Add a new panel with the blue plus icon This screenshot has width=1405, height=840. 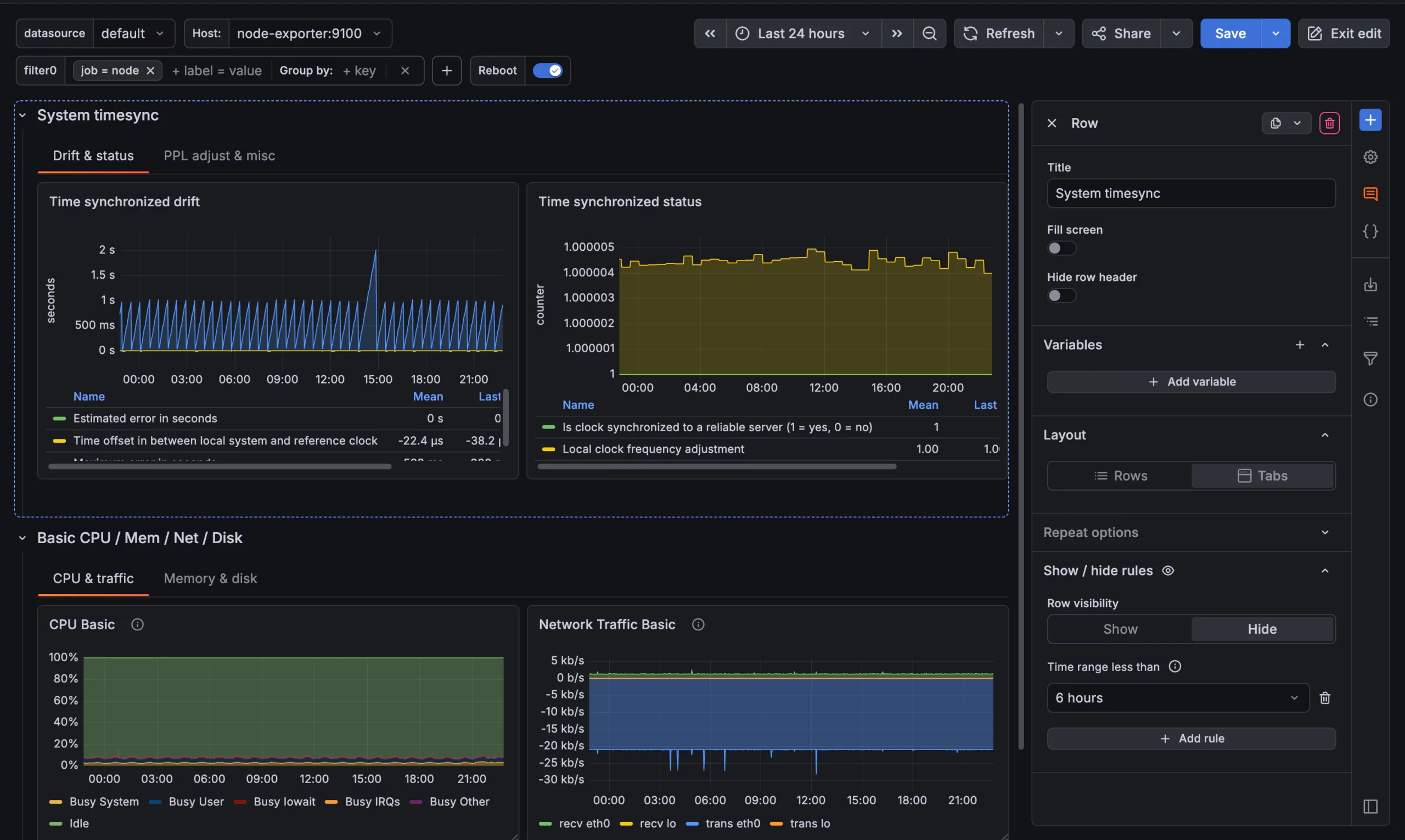(x=1370, y=120)
